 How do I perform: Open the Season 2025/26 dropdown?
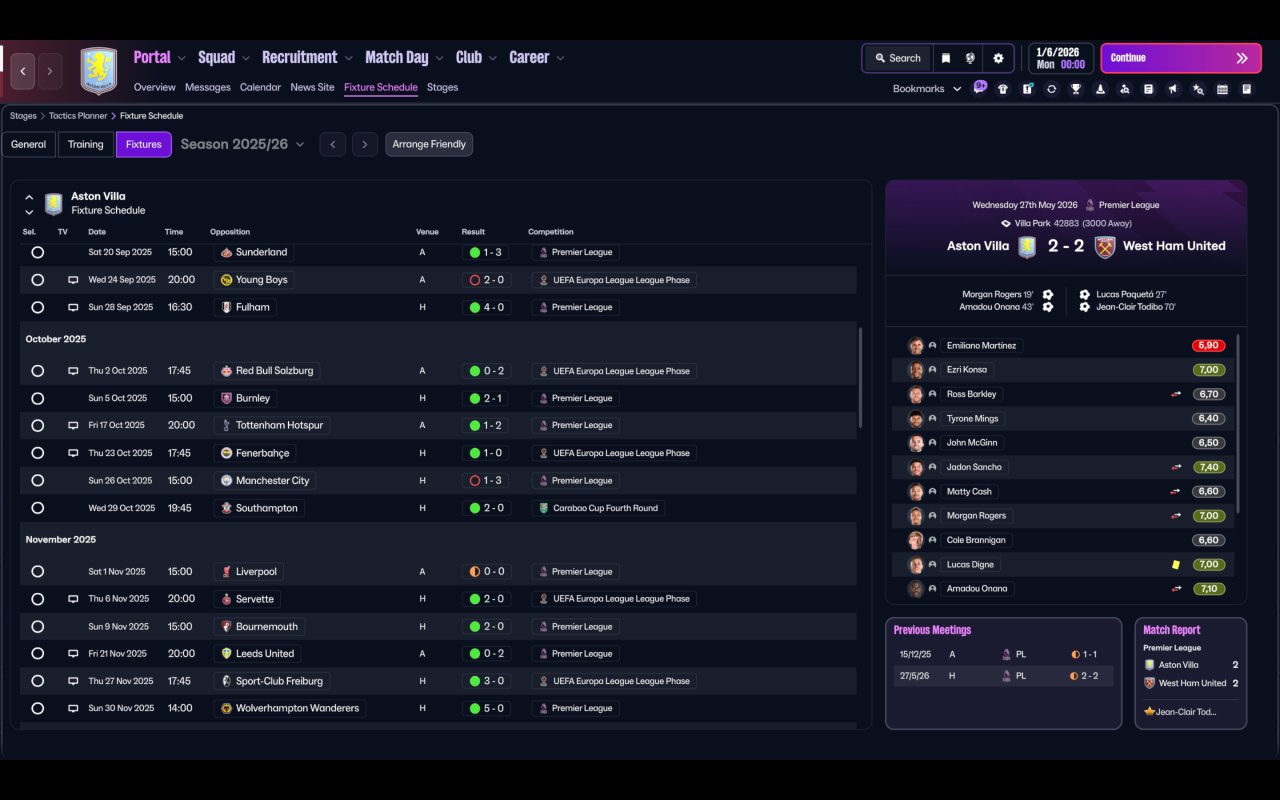(x=243, y=145)
